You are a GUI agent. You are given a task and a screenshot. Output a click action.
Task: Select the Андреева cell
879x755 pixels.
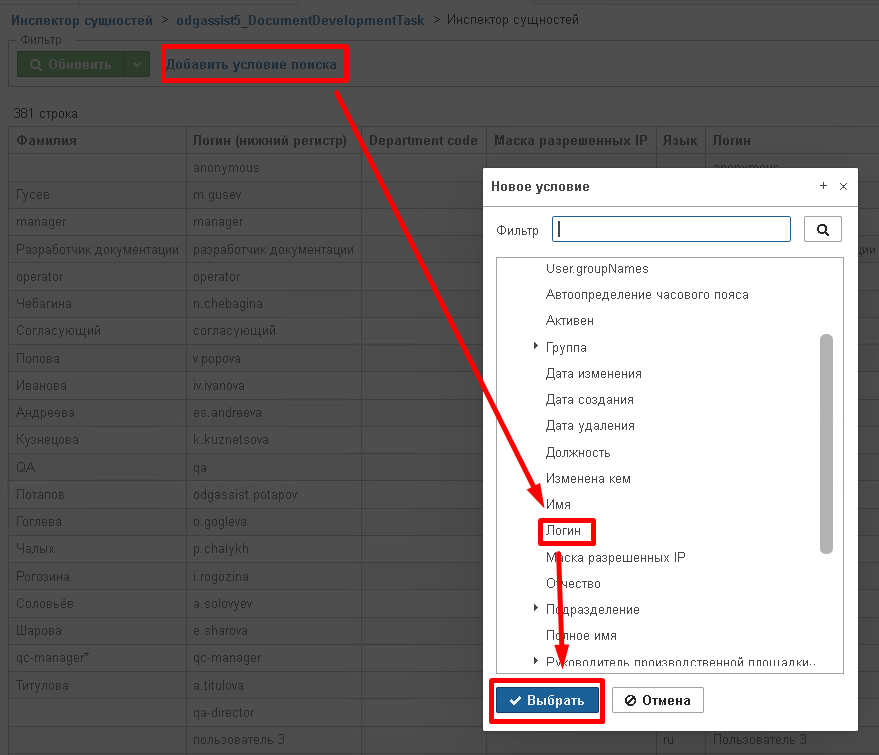pos(97,413)
